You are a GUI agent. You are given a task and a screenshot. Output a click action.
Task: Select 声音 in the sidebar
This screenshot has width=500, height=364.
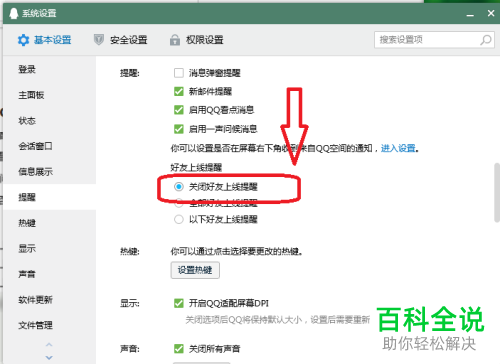click(49, 274)
